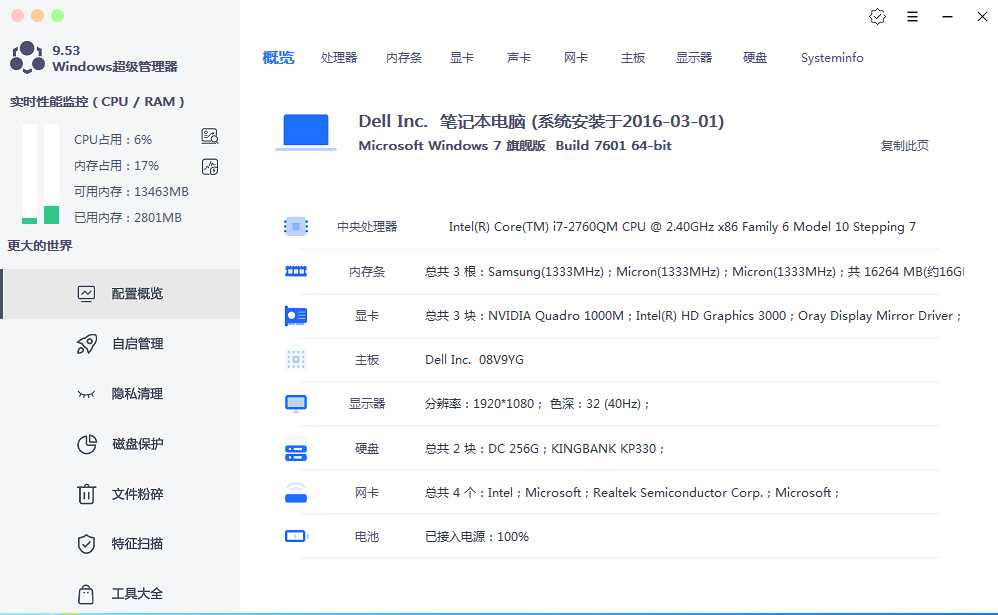This screenshot has width=998, height=615.
Task: Open the hamburger menu icon
Action: tap(912, 17)
